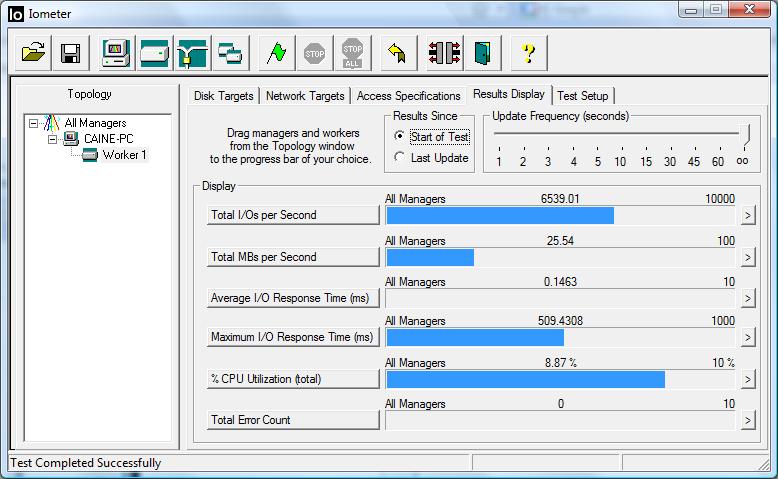Select Last Update radio button

pyautogui.click(x=399, y=157)
